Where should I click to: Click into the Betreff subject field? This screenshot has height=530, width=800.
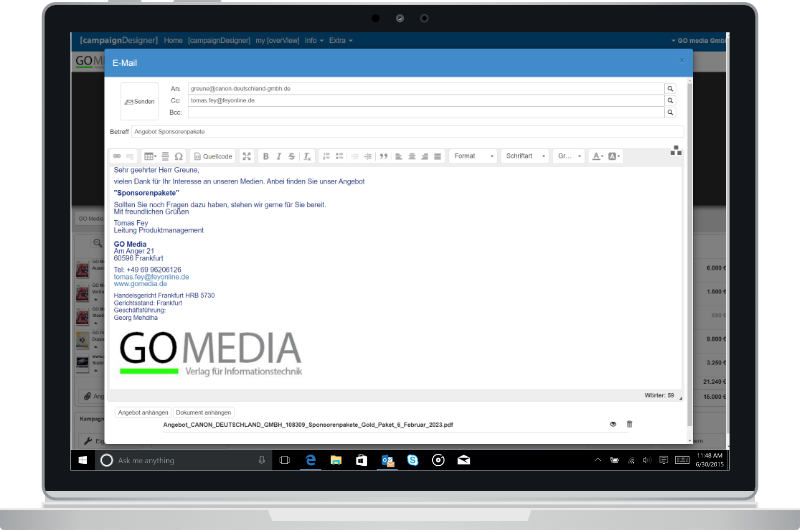point(406,131)
